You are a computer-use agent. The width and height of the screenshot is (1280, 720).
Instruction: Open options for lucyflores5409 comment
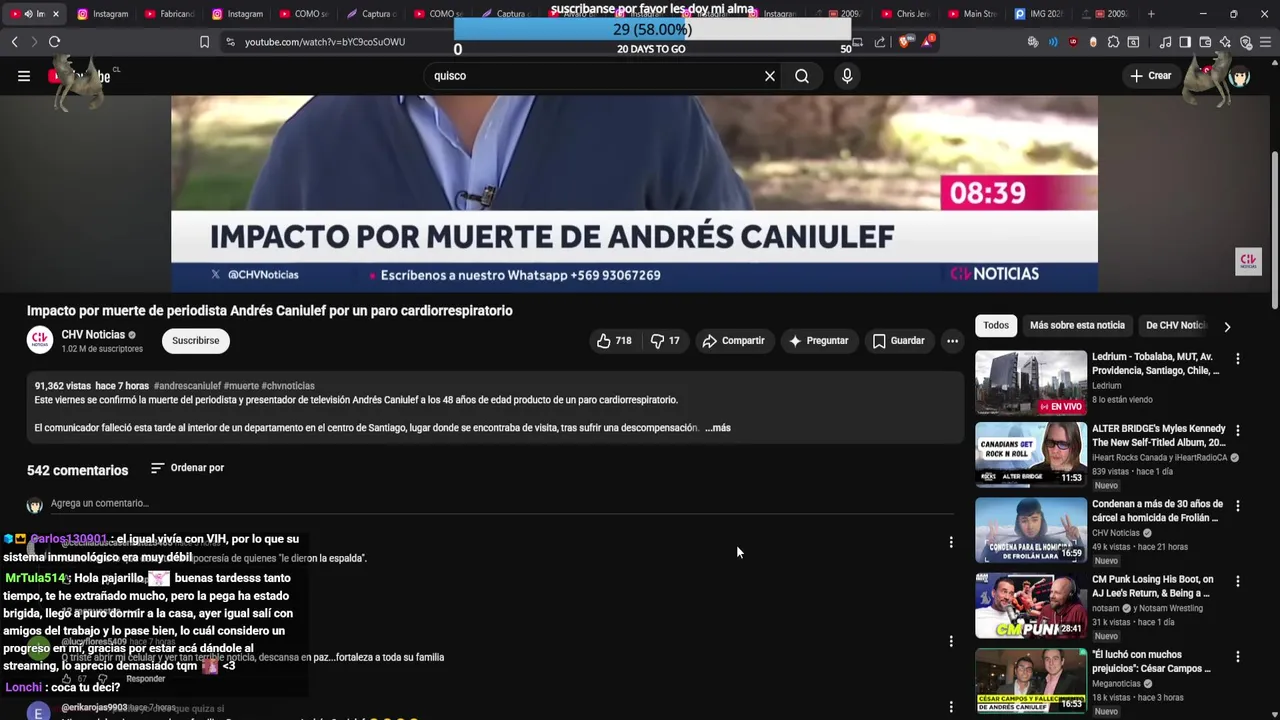coord(951,641)
